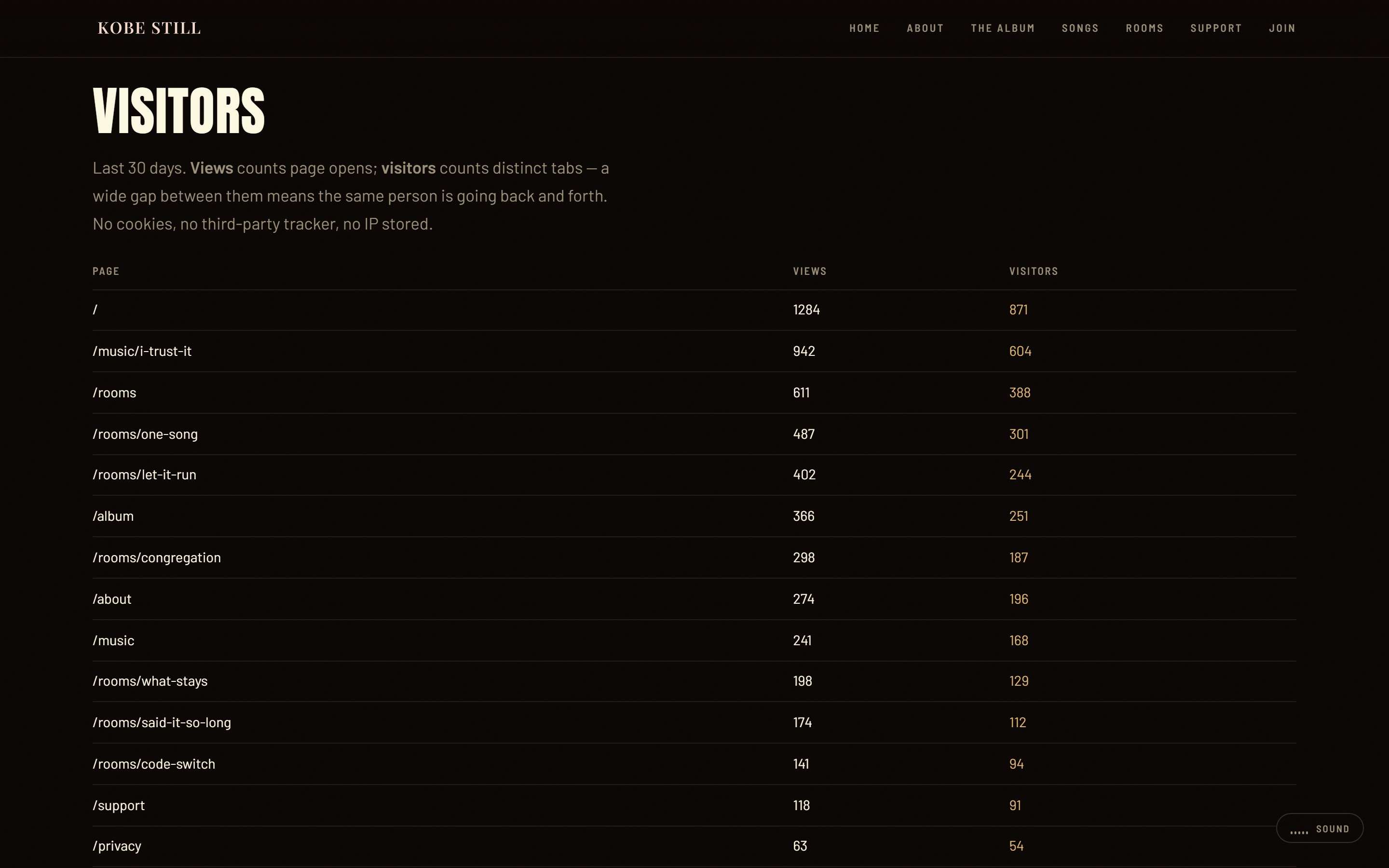Open THE ALBUM nav link
The height and width of the screenshot is (868, 1389).
click(1003, 28)
